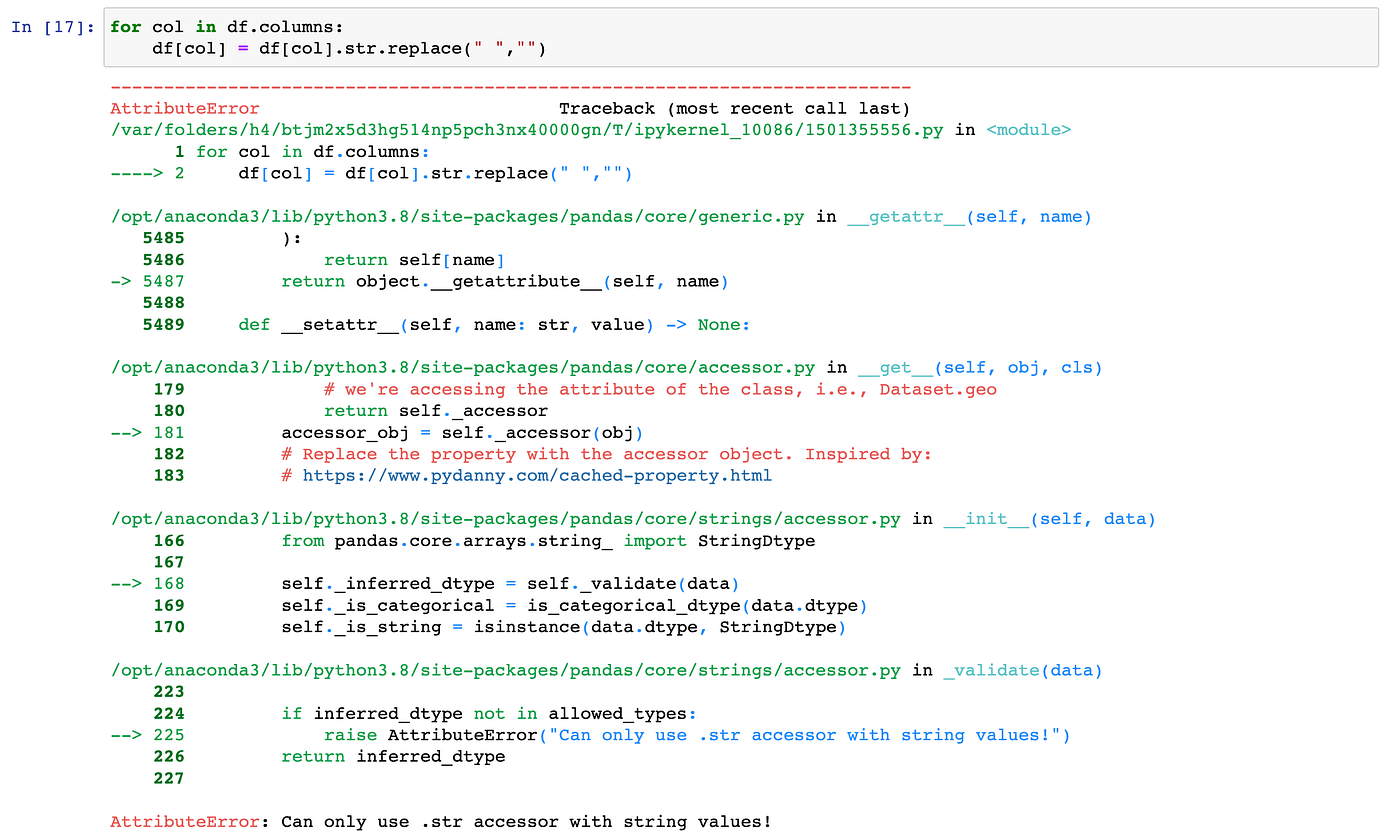Click inside the code cell input area
This screenshot has height=840, width=1400.
tap(741, 38)
